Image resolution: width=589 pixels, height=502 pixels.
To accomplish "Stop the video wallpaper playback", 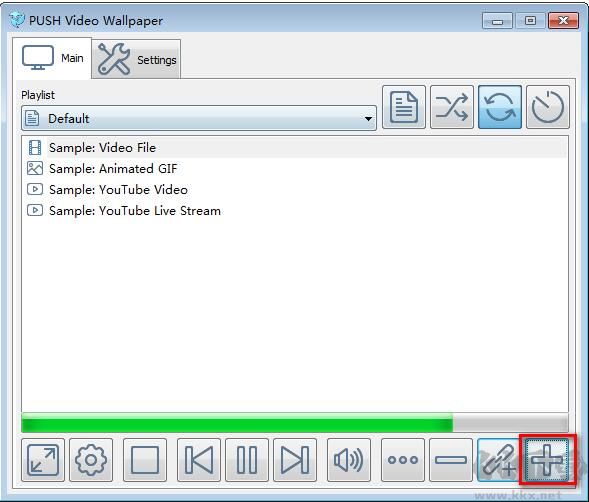I will [x=145, y=460].
